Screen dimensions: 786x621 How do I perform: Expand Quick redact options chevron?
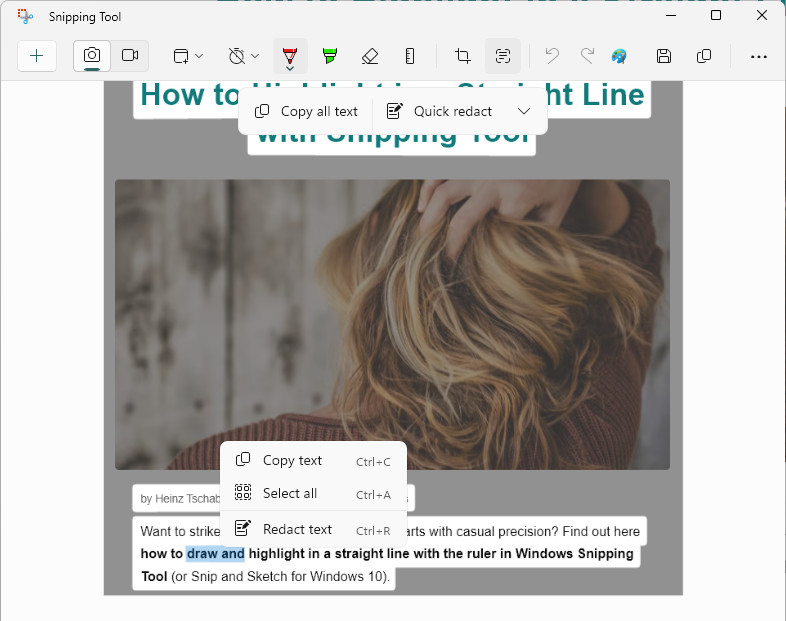(x=524, y=111)
